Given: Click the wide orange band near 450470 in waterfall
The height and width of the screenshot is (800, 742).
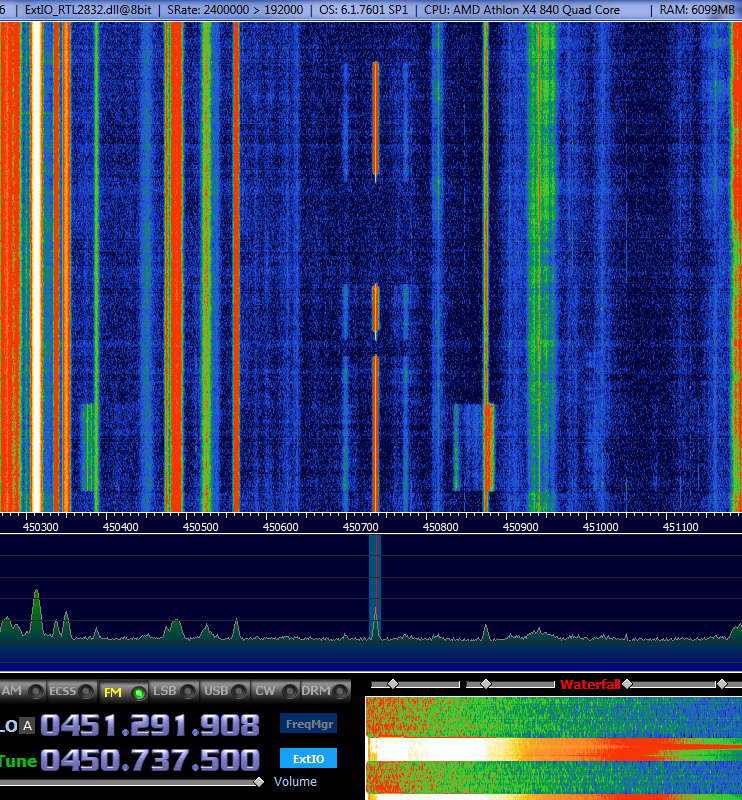Looking at the screenshot, I should 176,267.
